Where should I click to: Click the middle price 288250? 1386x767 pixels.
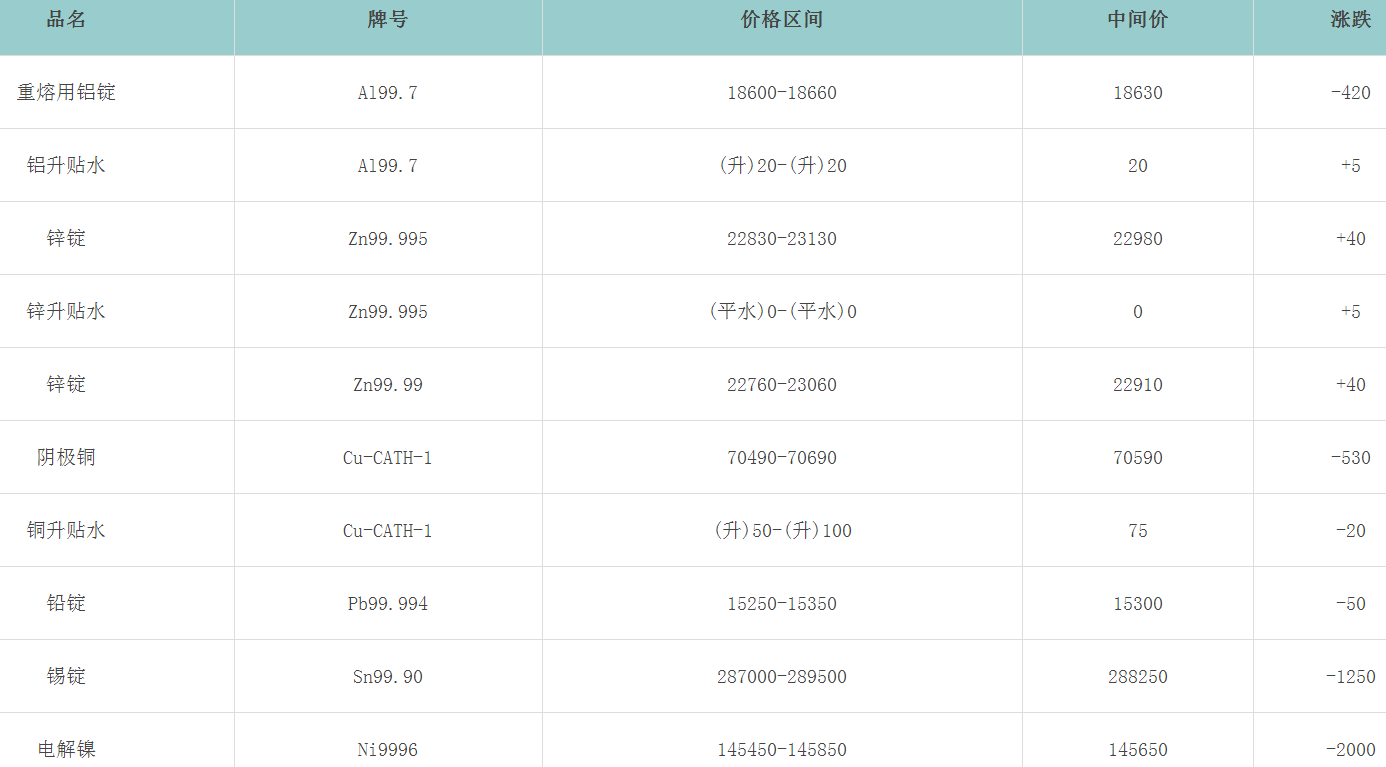[x=1138, y=677]
